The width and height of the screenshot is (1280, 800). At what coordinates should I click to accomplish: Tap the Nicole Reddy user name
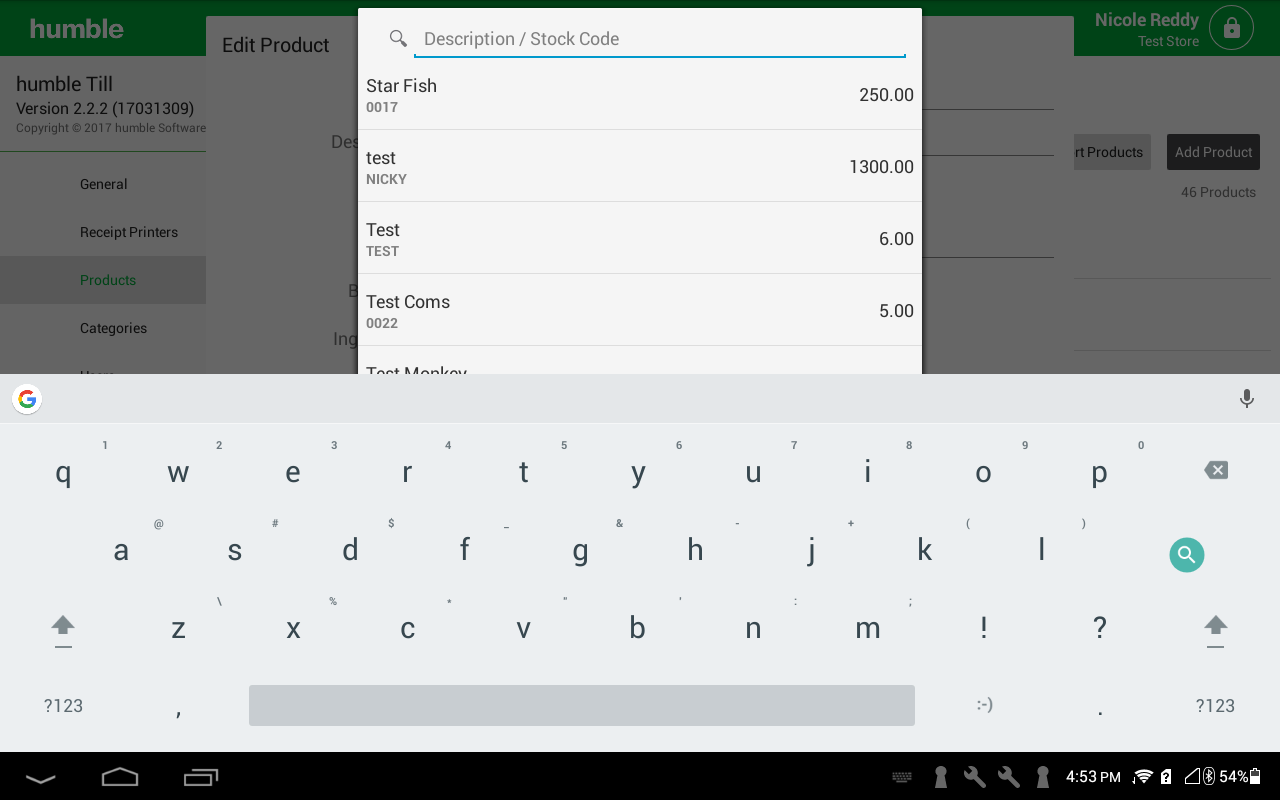[1146, 20]
